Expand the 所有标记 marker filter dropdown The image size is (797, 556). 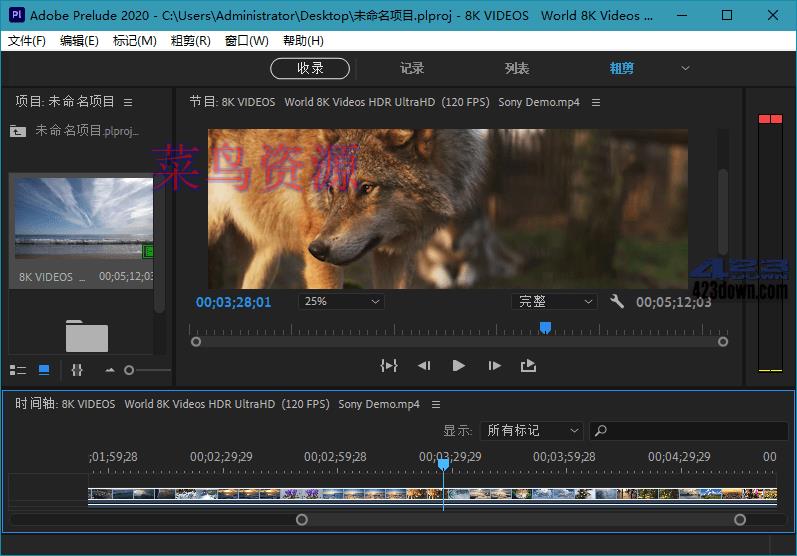(x=531, y=431)
